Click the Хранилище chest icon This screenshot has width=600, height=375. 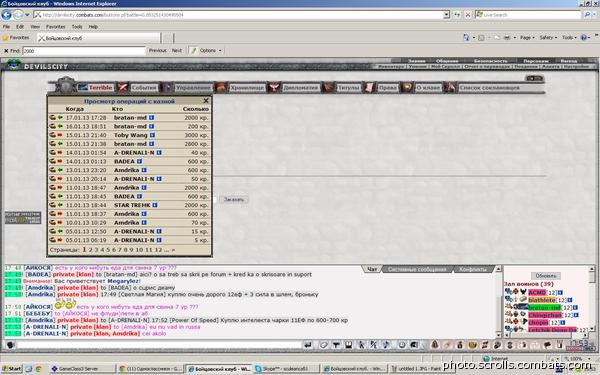(x=221, y=88)
